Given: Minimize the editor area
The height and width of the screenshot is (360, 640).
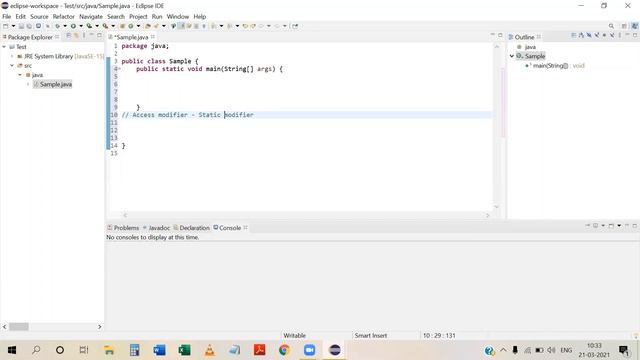Looking at the screenshot, I should [x=492, y=35].
